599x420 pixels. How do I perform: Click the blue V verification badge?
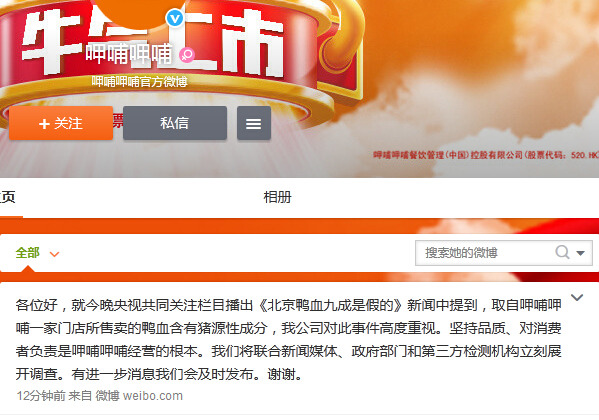pos(175,18)
